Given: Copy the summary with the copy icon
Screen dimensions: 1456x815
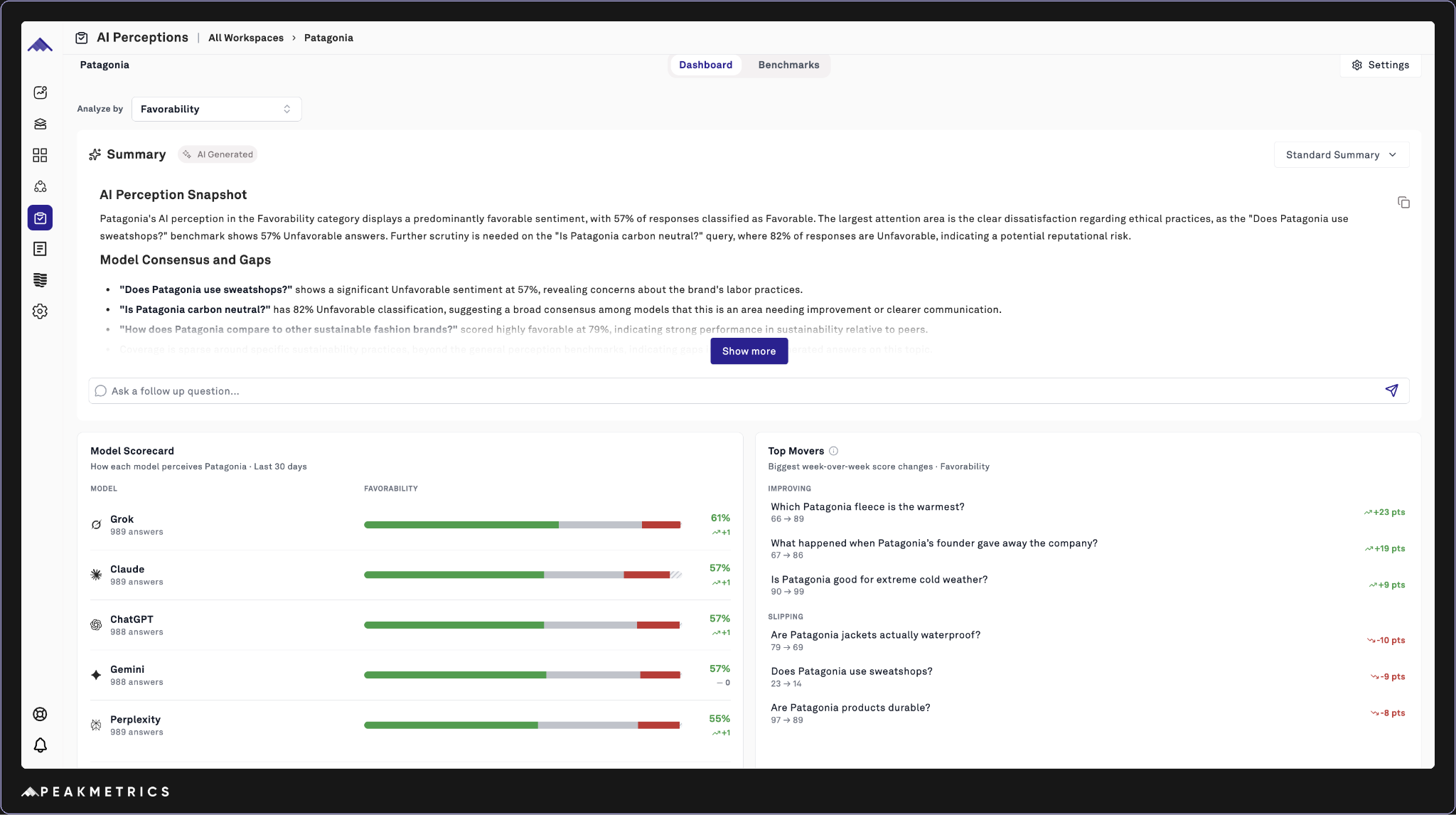Looking at the screenshot, I should (1403, 203).
